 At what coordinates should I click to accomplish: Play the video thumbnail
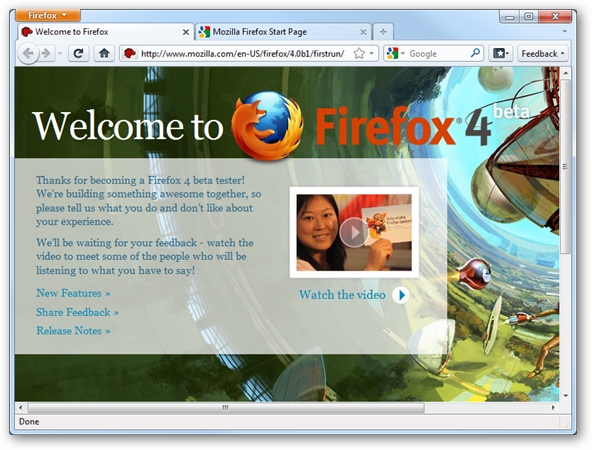[x=354, y=232]
